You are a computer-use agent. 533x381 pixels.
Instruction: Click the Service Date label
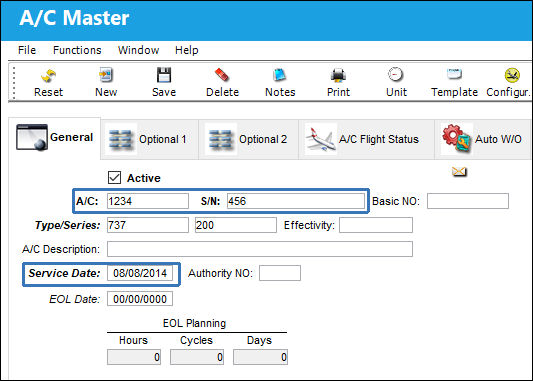[x=65, y=273]
